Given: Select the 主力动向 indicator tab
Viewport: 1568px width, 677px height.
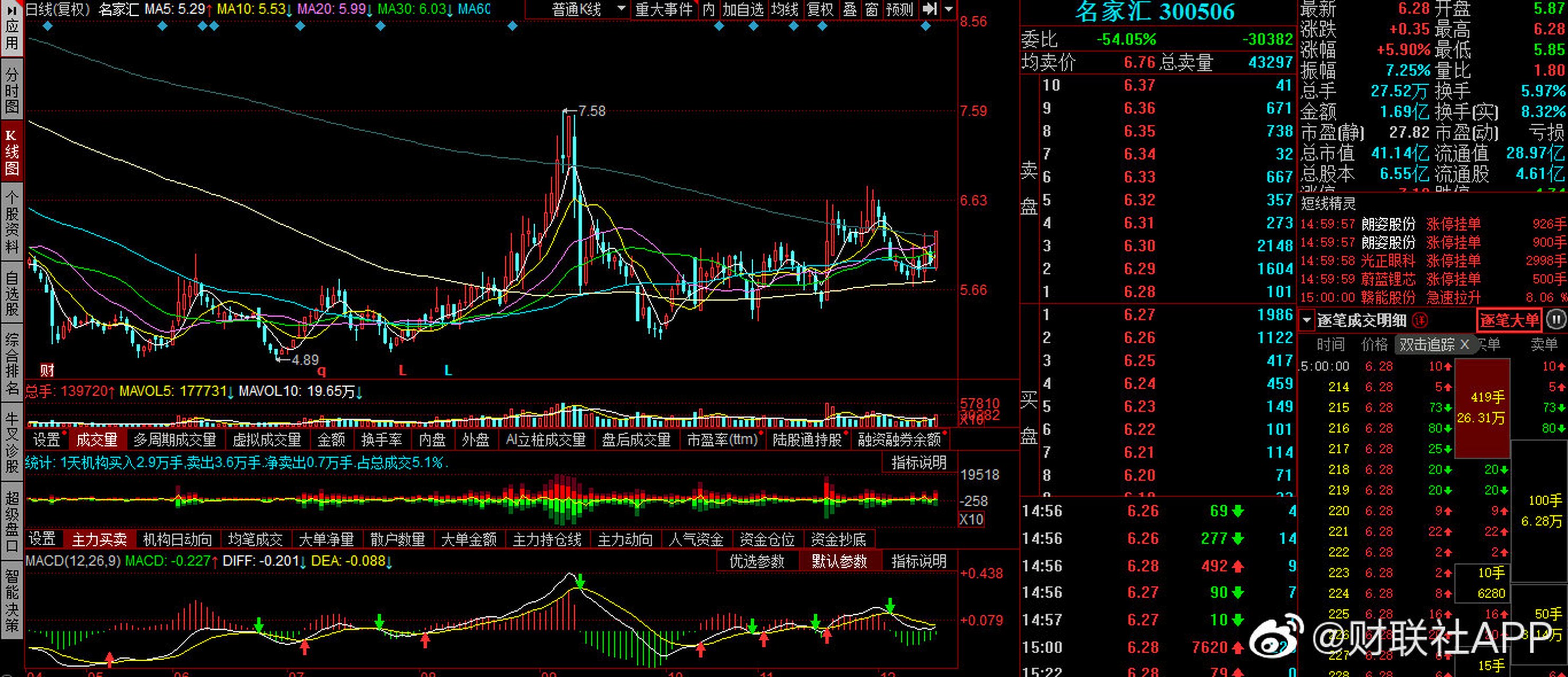Looking at the screenshot, I should point(625,539).
